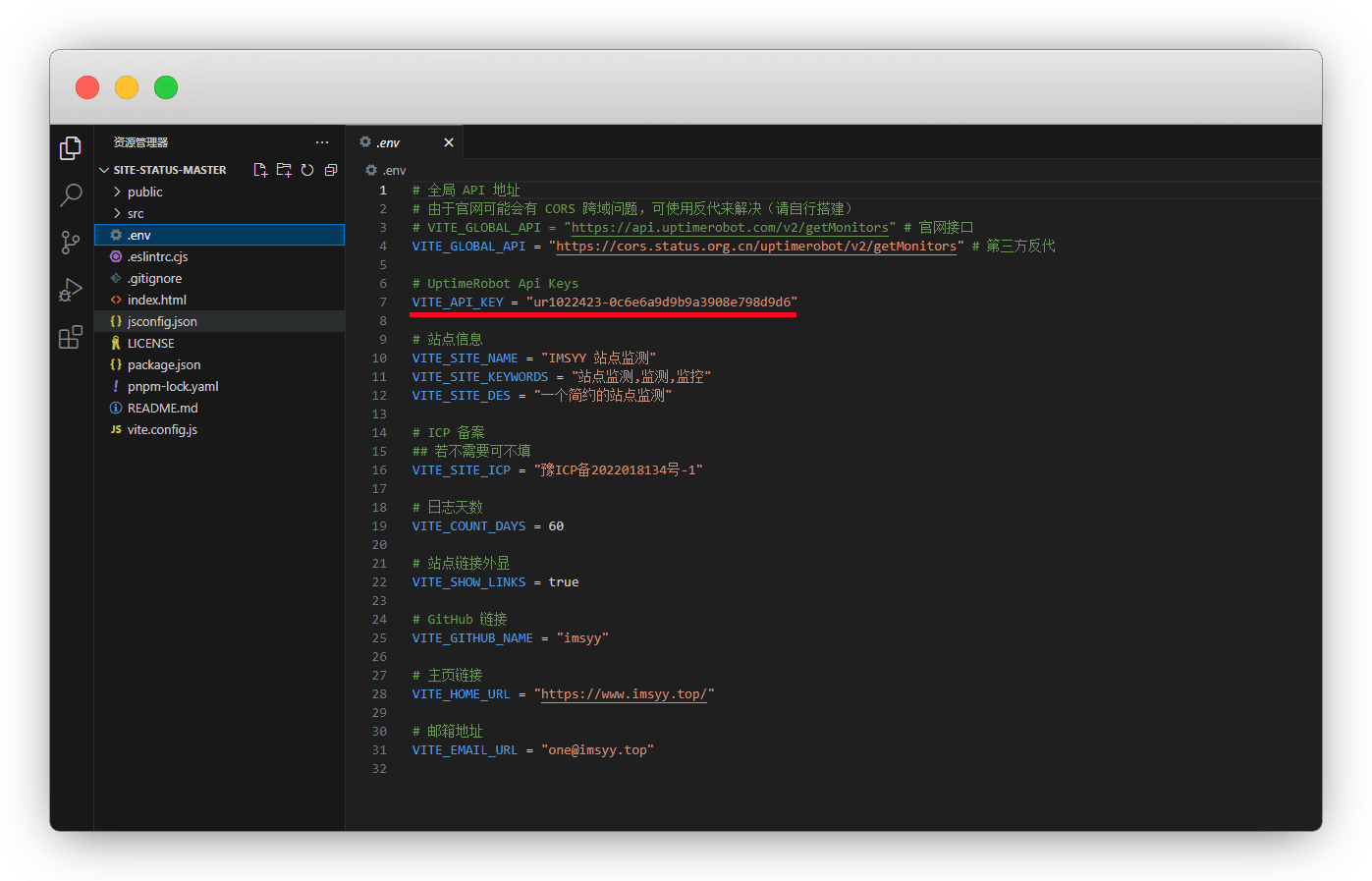Open the .gitignore file
This screenshot has height=881, width=1372.
(x=219, y=278)
